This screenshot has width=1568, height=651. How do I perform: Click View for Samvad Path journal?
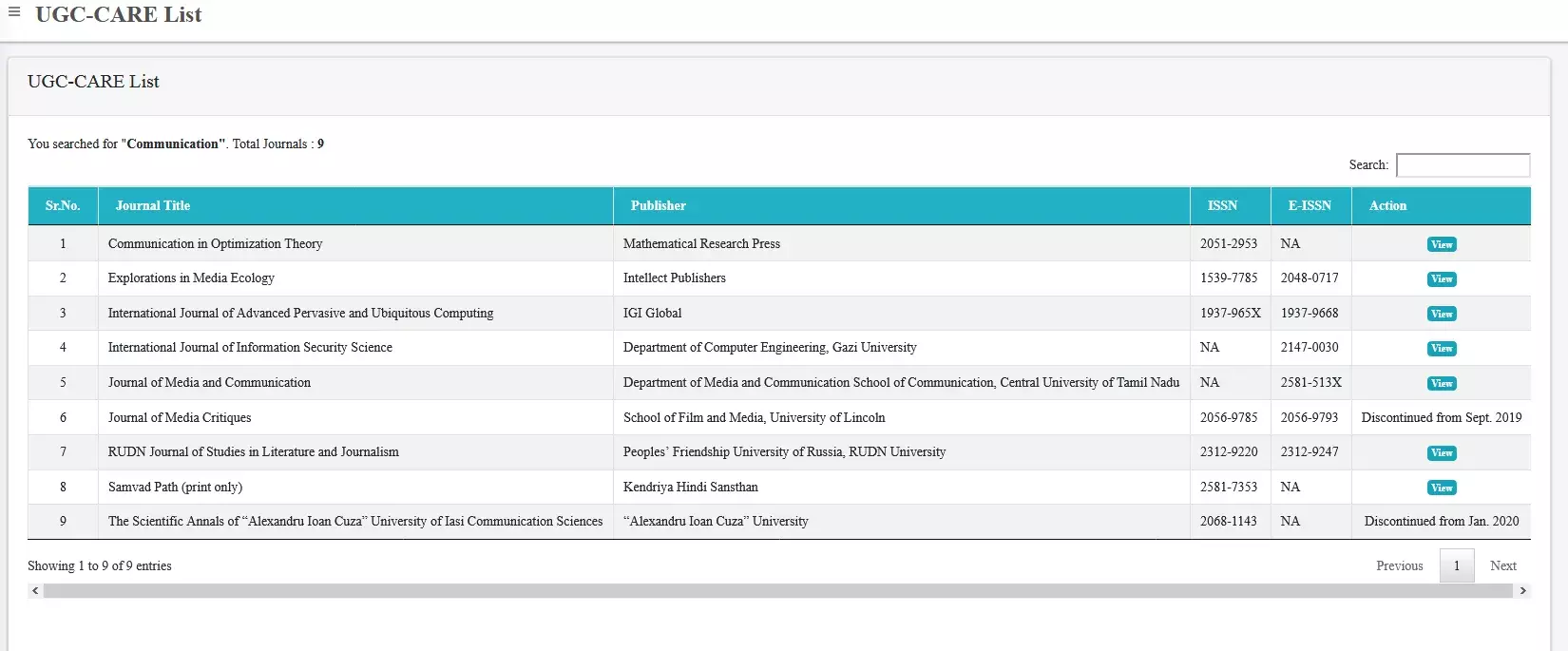pos(1441,488)
